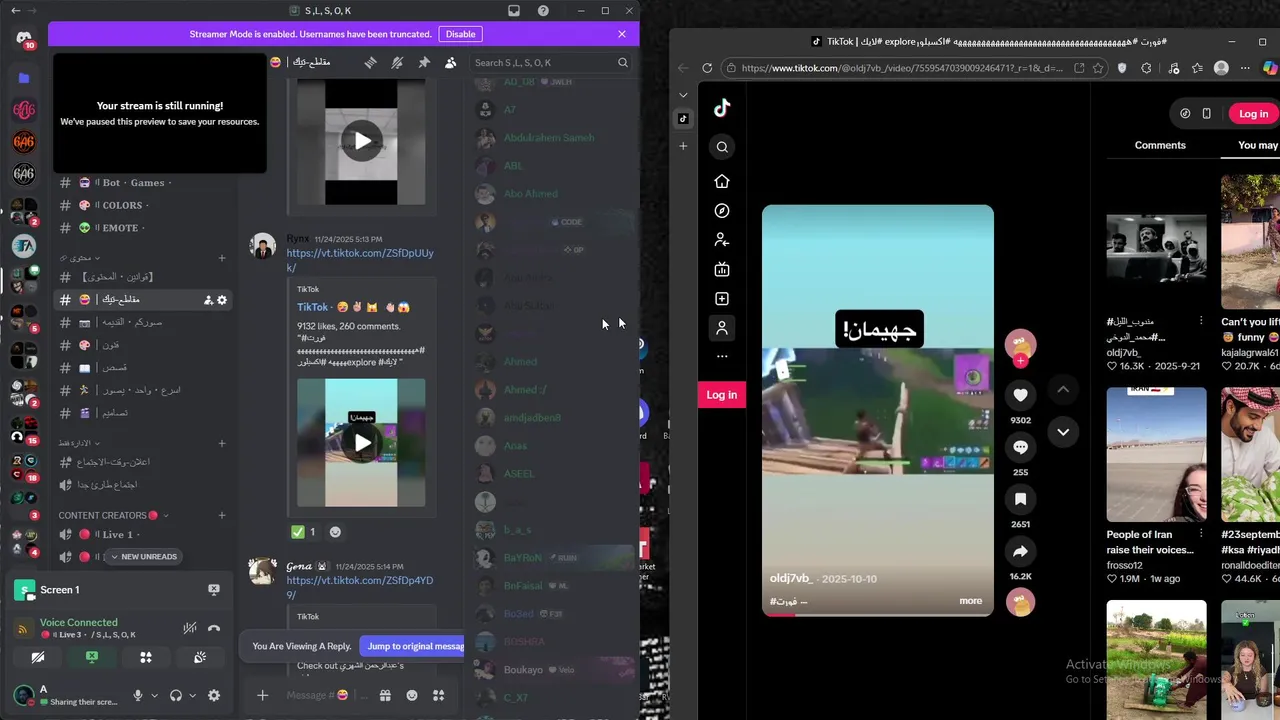Add reaction under Rynx's message
The width and height of the screenshot is (1280, 720).
pyautogui.click(x=335, y=532)
